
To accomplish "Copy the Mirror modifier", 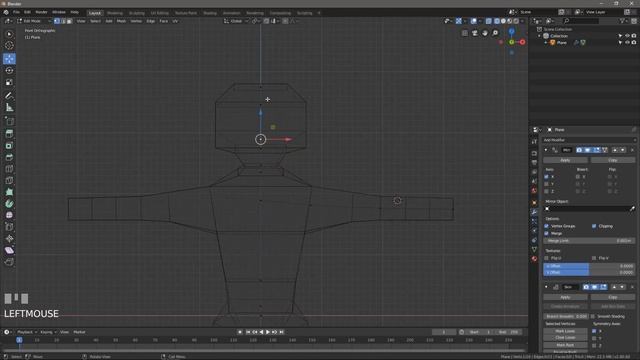I will (613, 160).
